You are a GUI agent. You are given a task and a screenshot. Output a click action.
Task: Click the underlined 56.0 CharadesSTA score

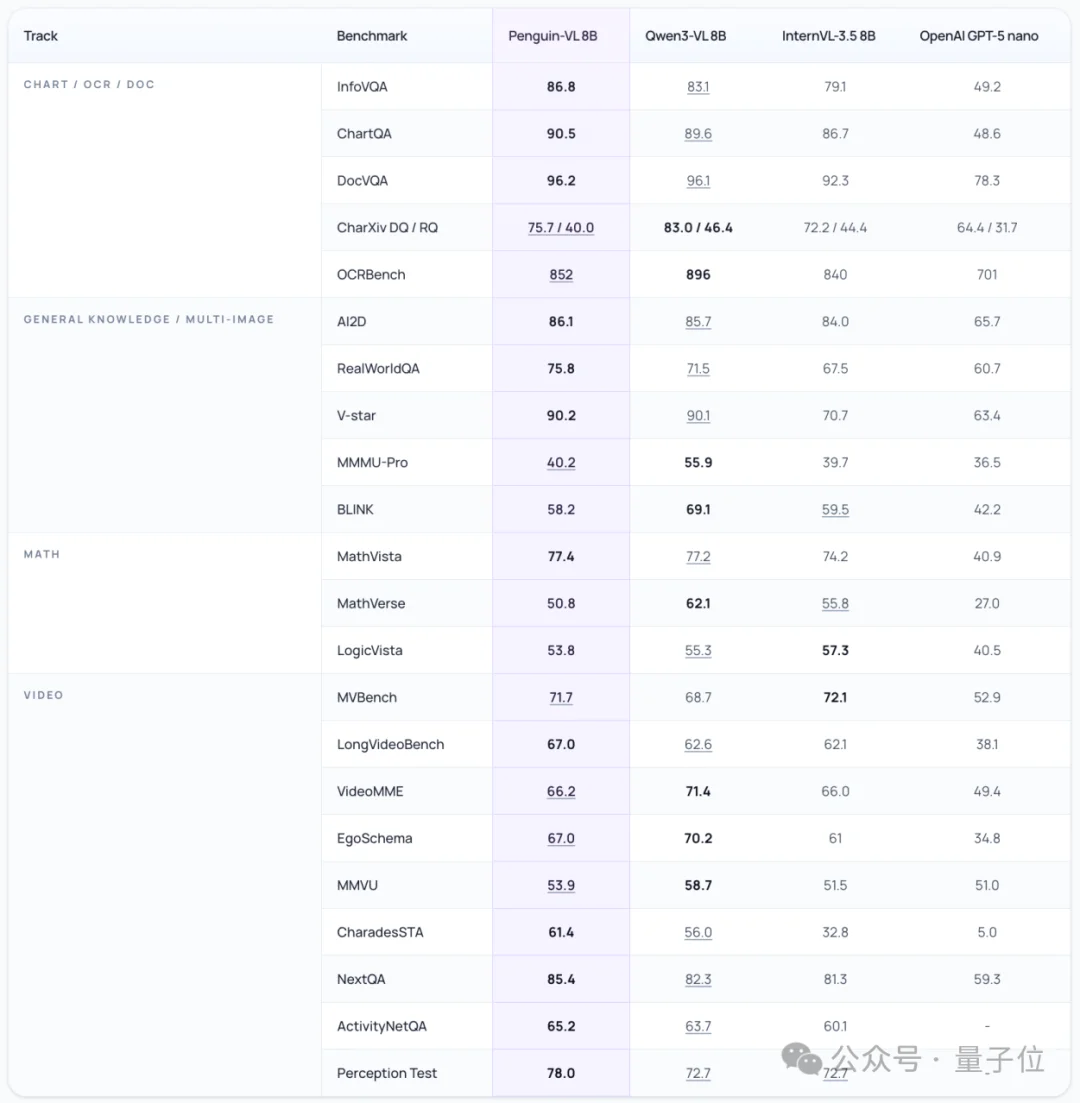(698, 933)
